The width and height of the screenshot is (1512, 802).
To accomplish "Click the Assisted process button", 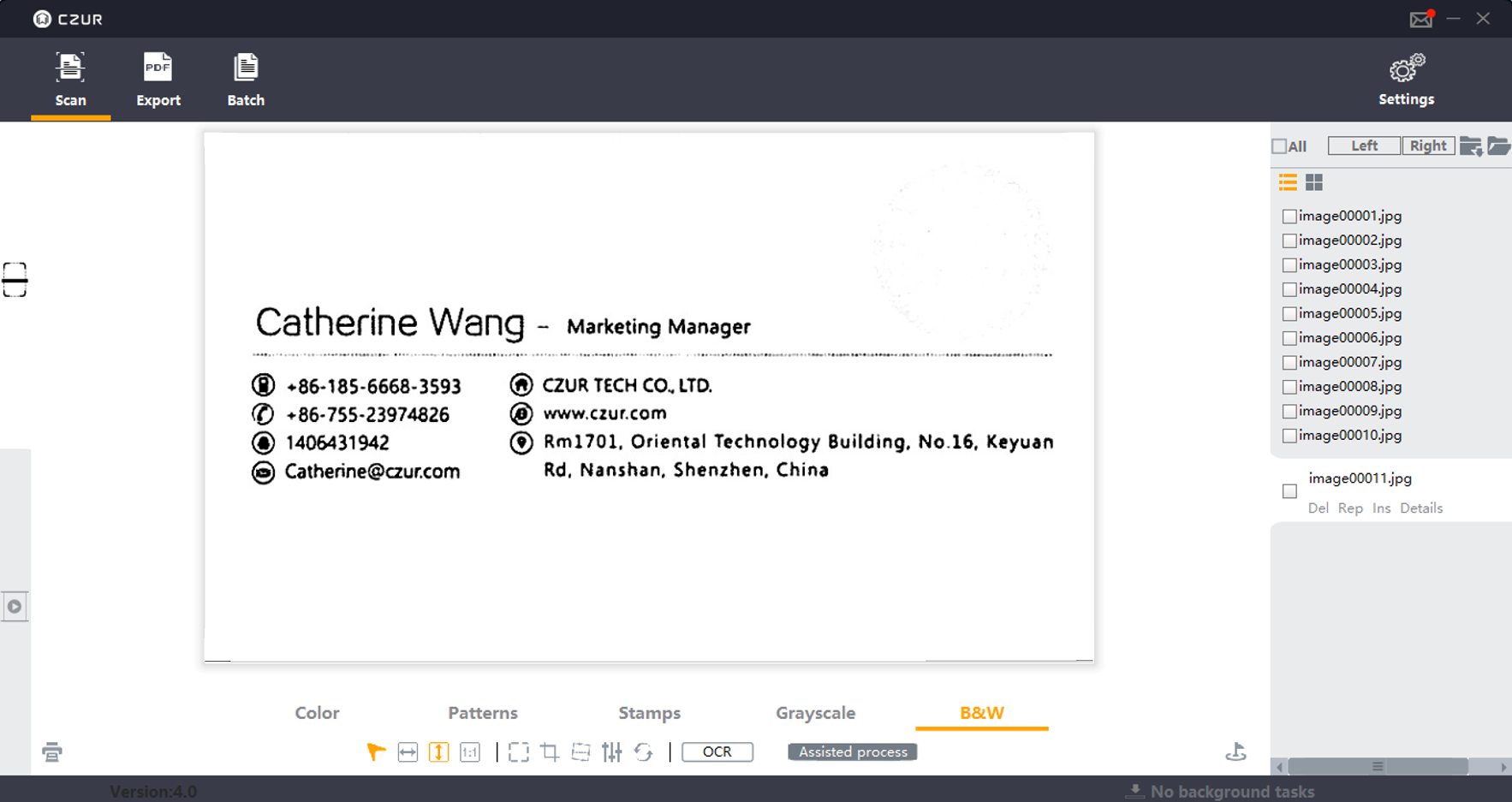I will click(x=853, y=752).
